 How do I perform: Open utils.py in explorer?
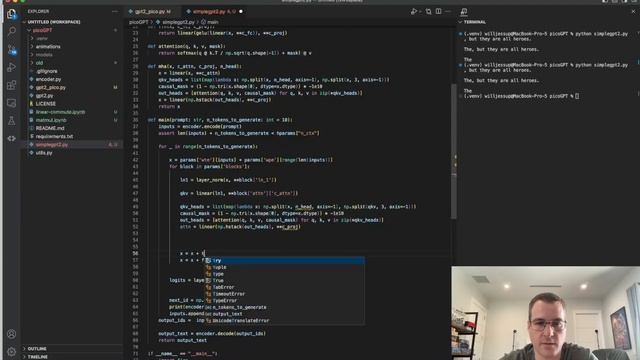click(x=44, y=153)
